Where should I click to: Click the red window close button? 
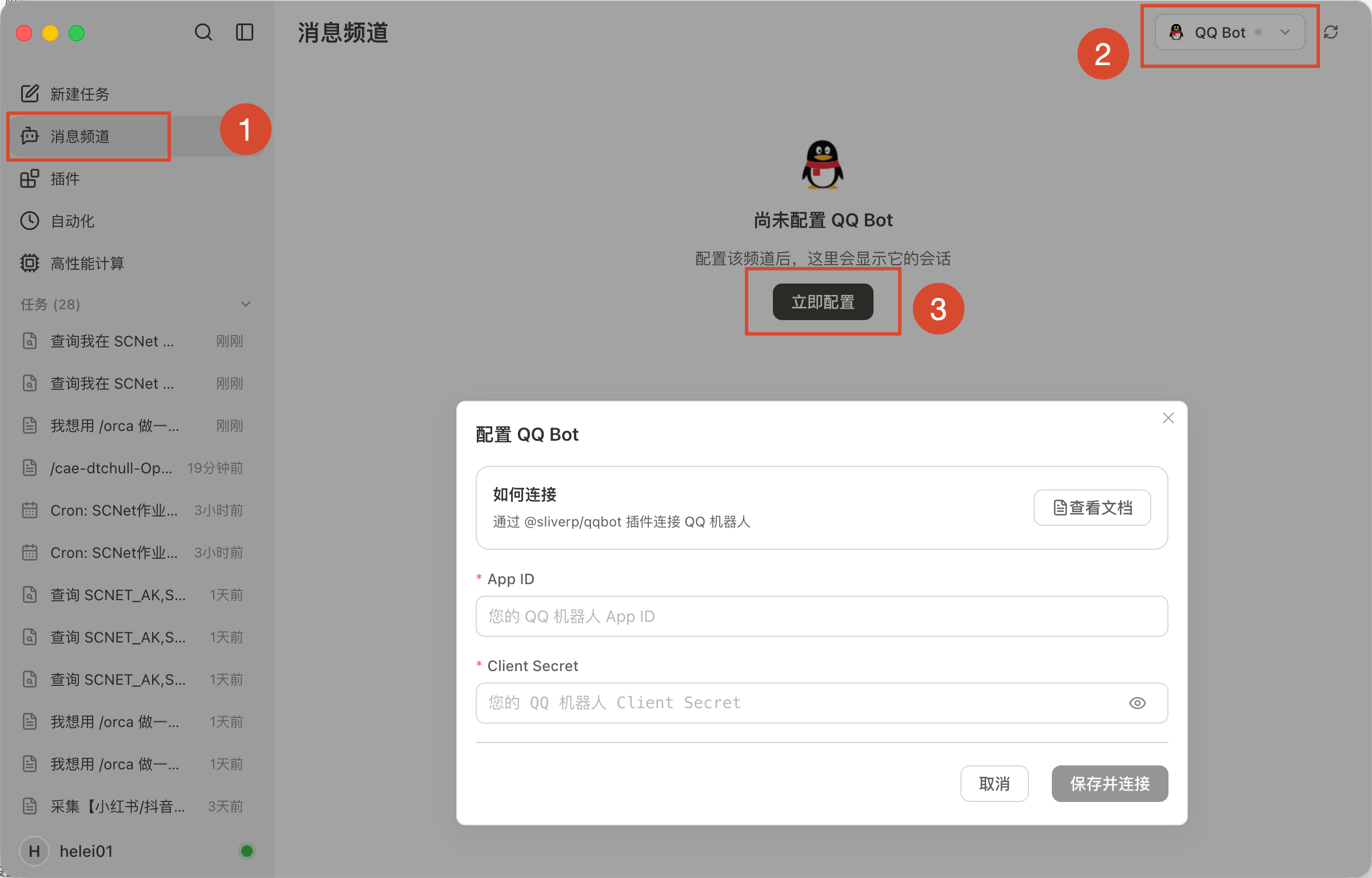tap(24, 33)
